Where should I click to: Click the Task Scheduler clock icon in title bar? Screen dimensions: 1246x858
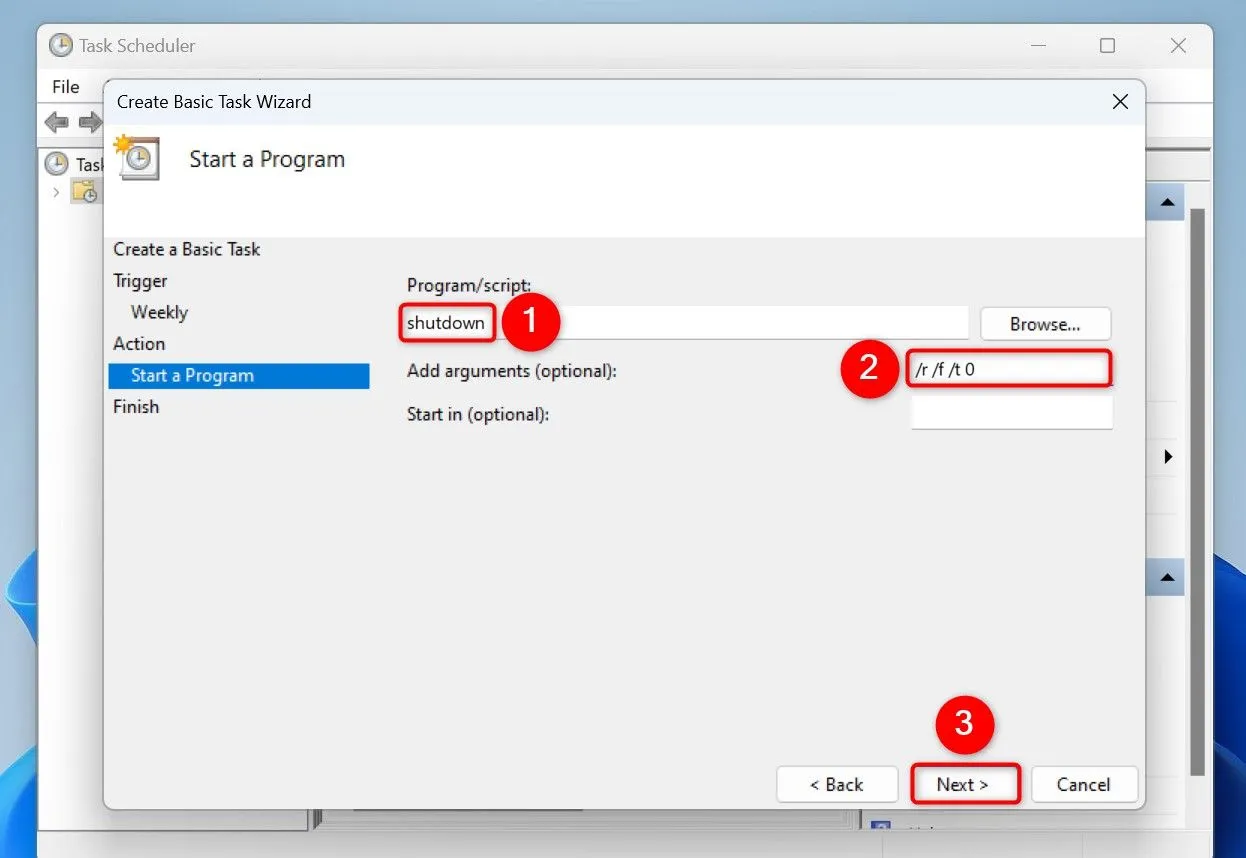pyautogui.click(x=61, y=45)
